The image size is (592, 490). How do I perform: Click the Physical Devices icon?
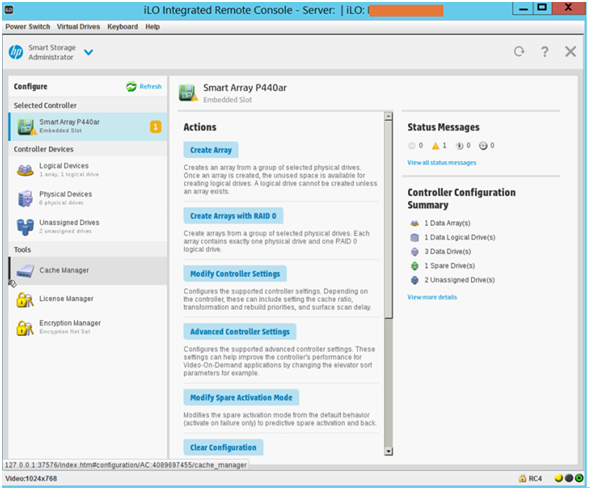pyautogui.click(x=25, y=199)
